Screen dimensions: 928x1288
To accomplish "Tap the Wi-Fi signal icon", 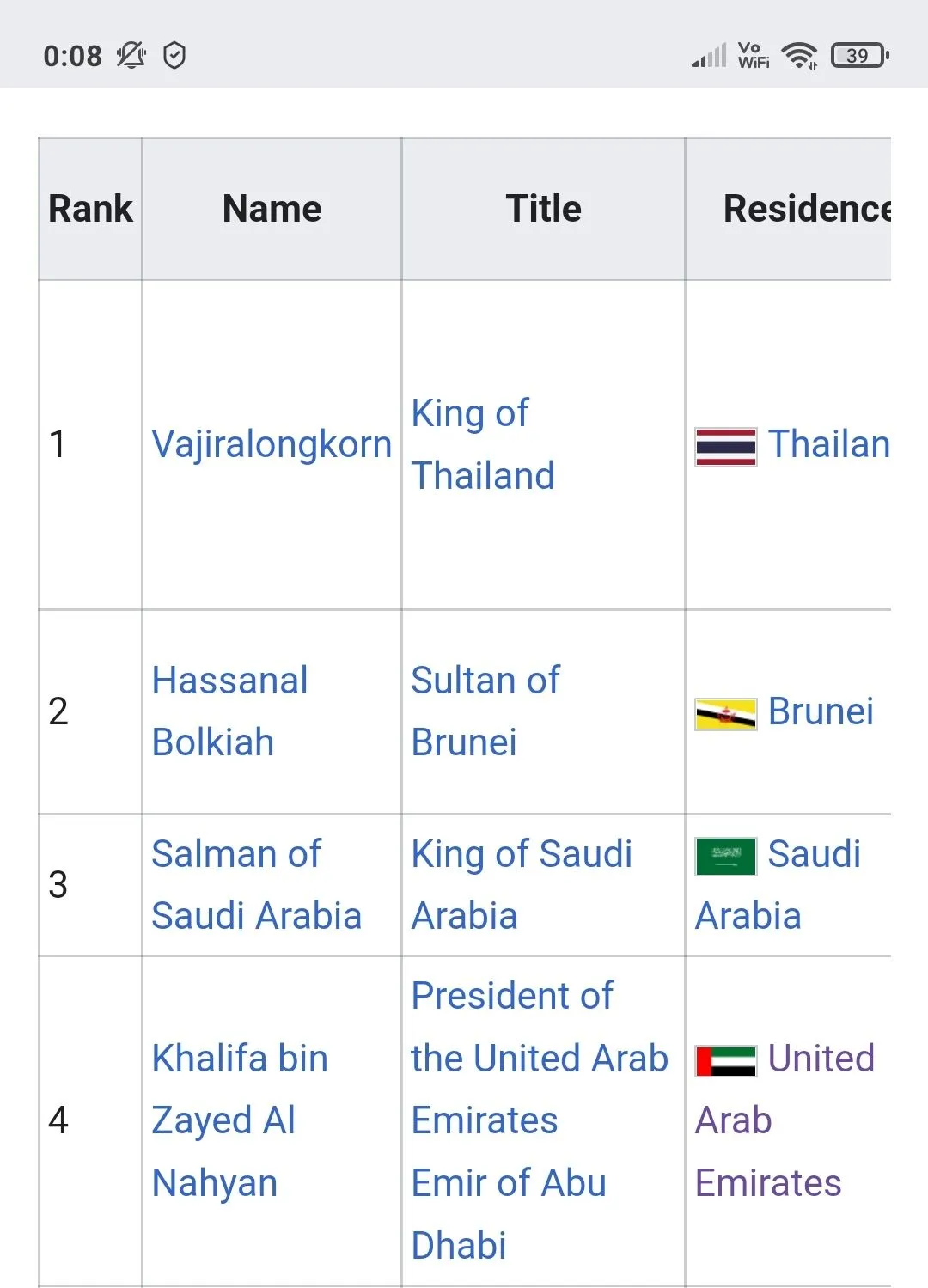I will 801,56.
